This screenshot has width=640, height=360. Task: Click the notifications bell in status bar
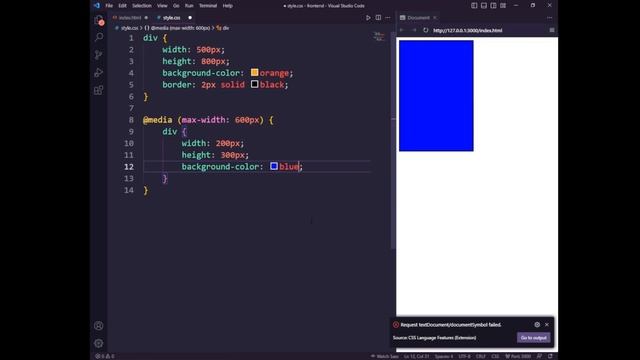[550, 356]
